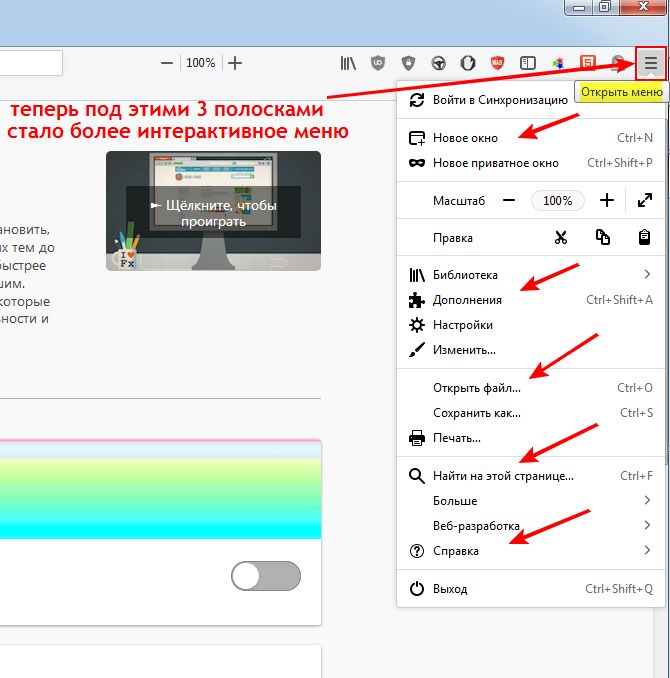This screenshot has height=678, width=670.
Task: Open the Library toolbar icon
Action: point(348,63)
